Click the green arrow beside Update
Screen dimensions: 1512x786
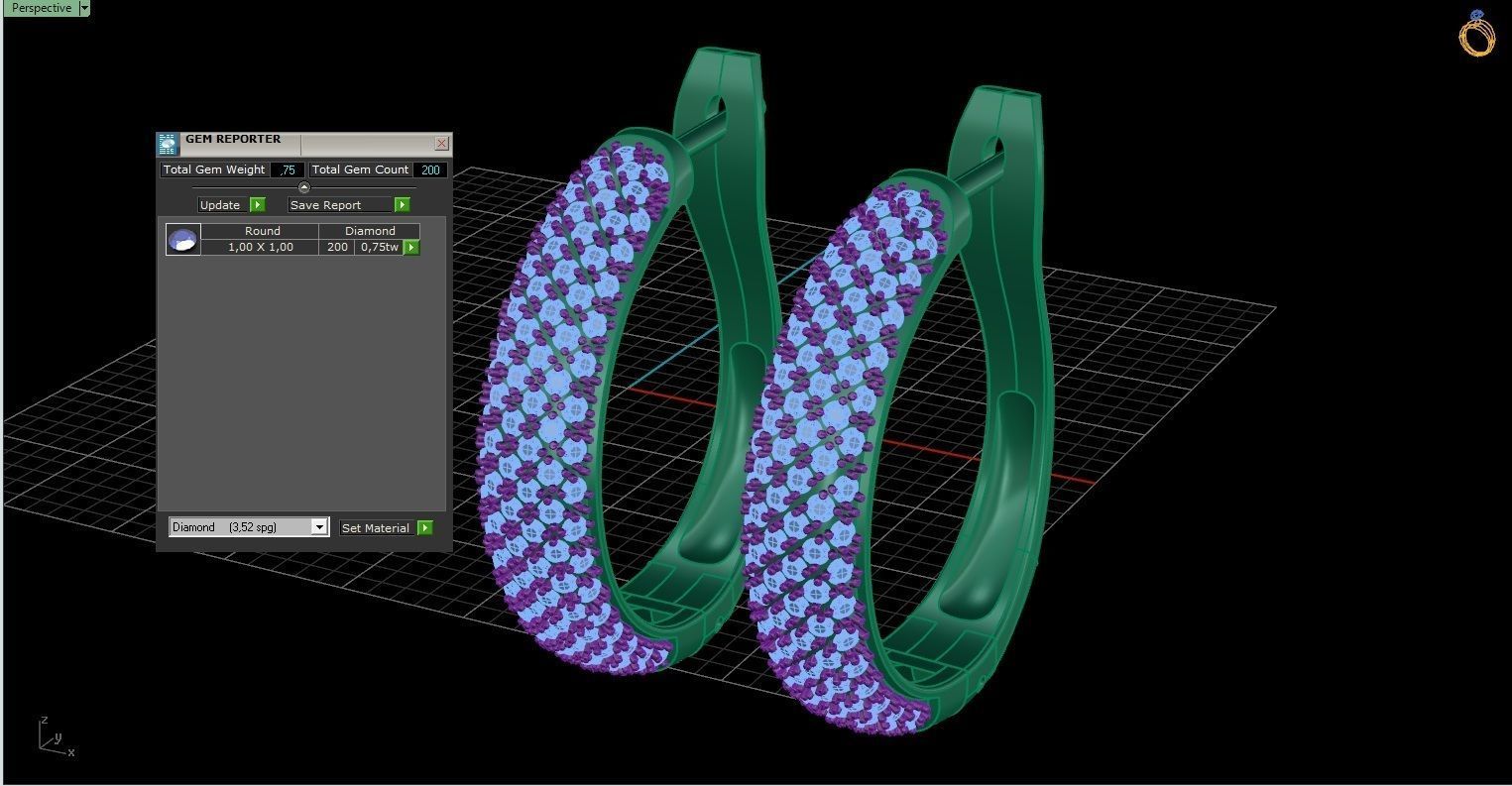[258, 205]
